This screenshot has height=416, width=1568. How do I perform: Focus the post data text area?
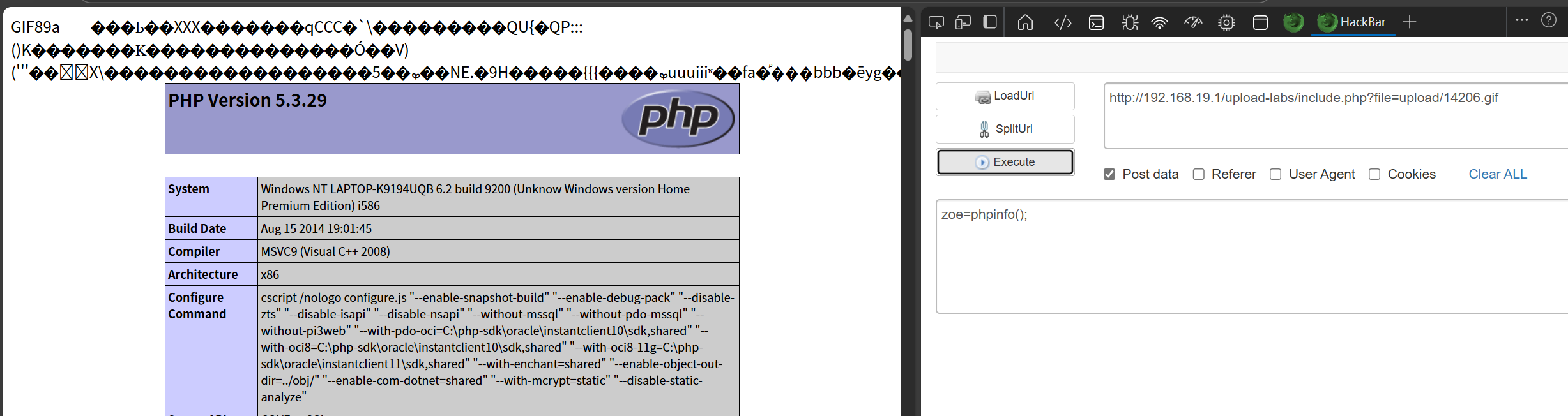[x=1252, y=256]
